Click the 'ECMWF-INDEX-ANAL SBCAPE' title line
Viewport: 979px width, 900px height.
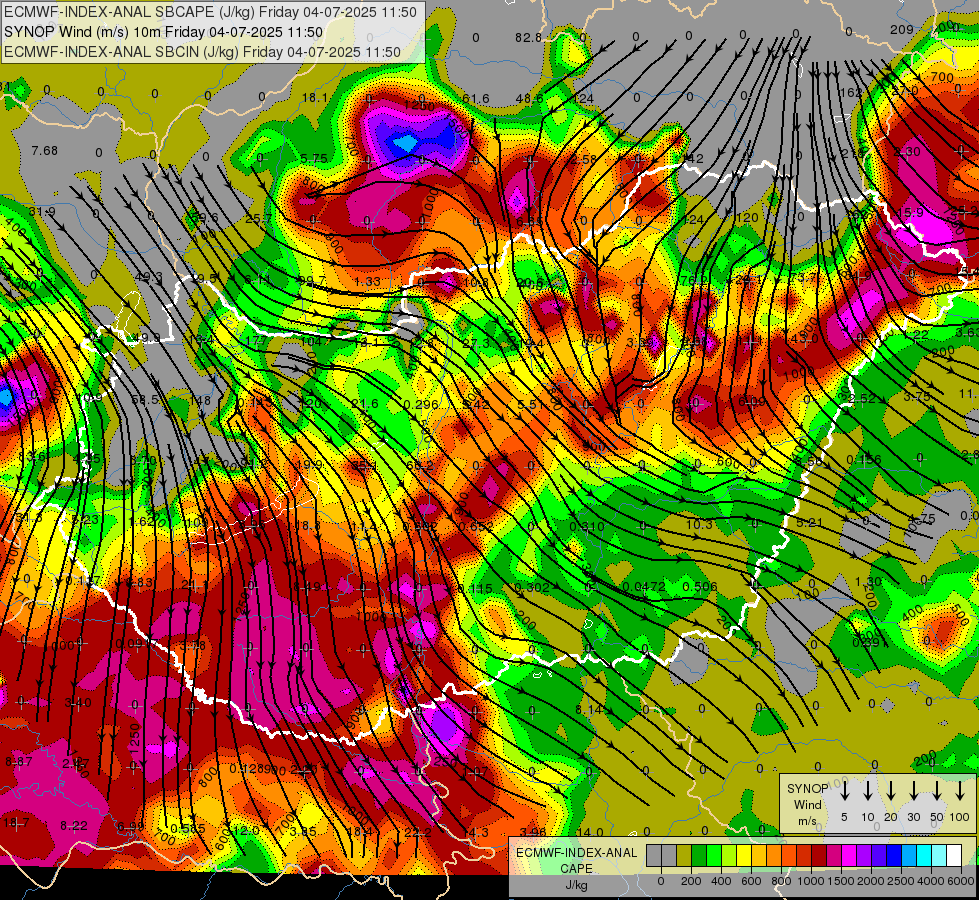click(210, 12)
